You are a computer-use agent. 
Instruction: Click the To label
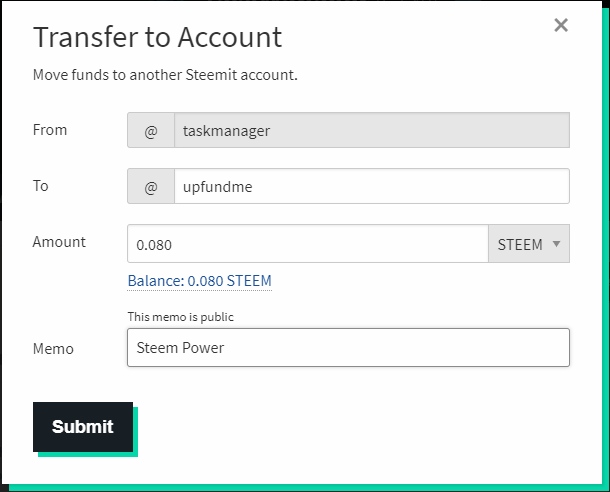41,186
